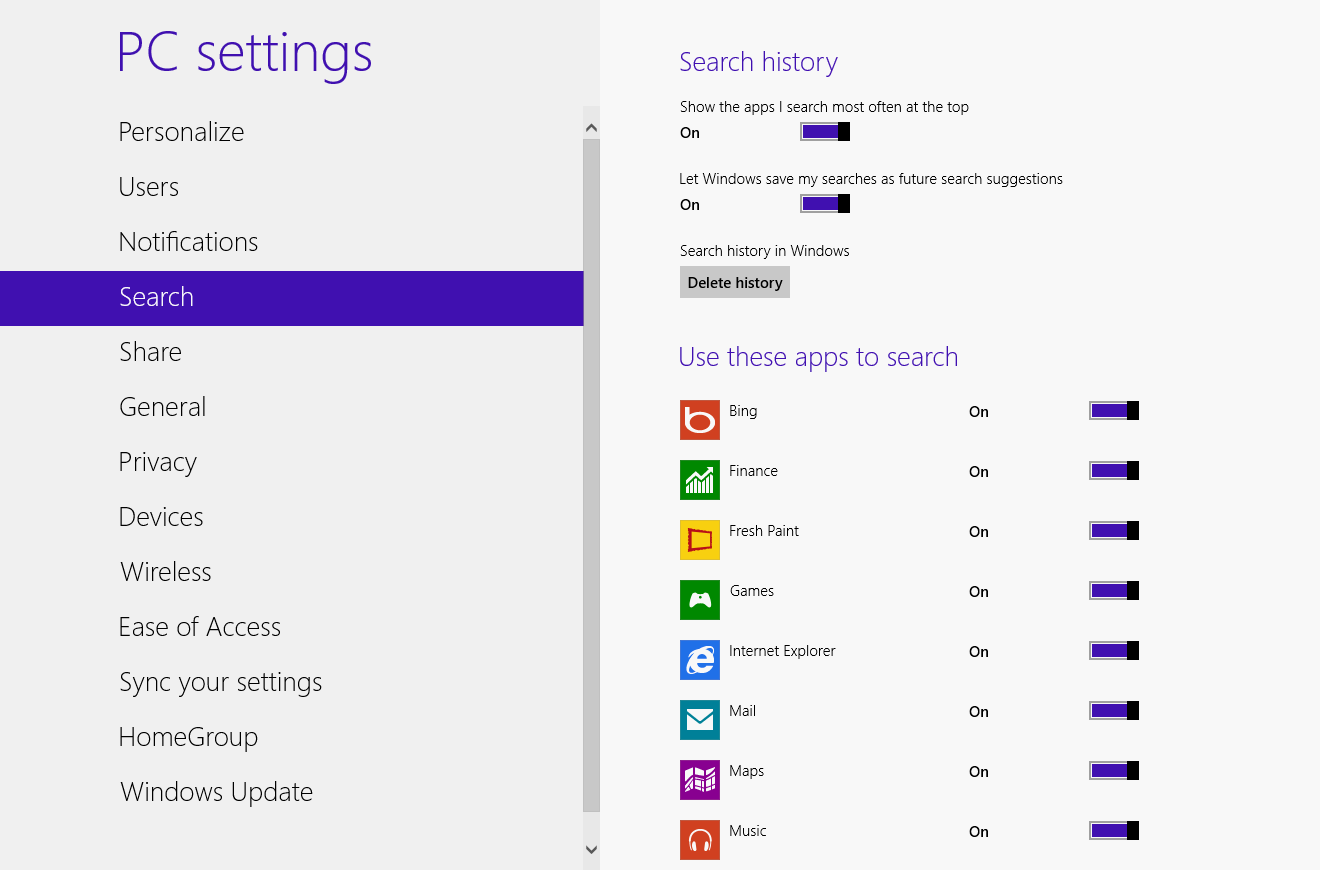1320x870 pixels.
Task: Turn off Bing search toggle
Action: (x=1114, y=411)
